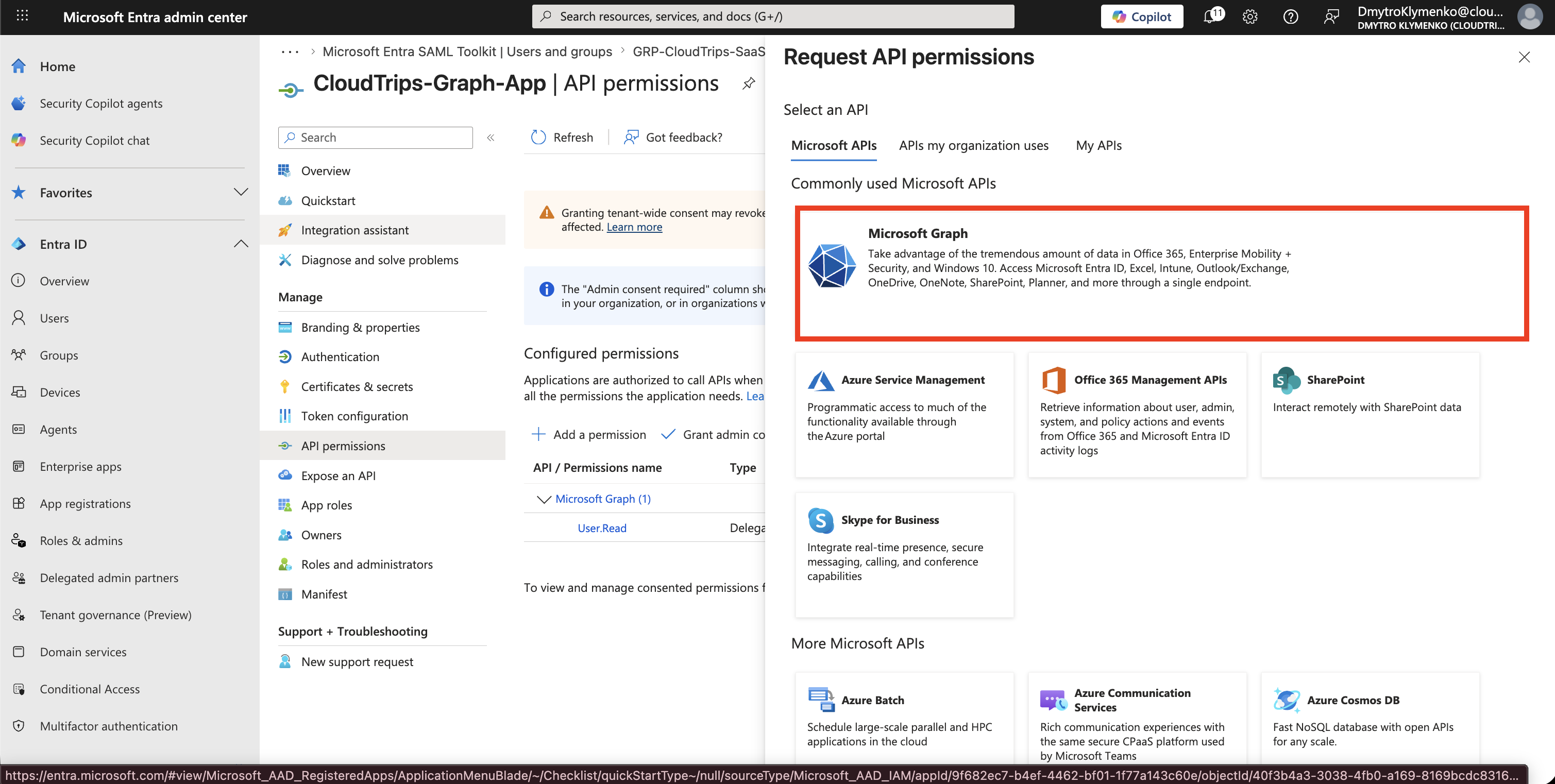This screenshot has height=784, width=1555.
Task: Open Groups in Entra ID nav
Action: (59, 355)
